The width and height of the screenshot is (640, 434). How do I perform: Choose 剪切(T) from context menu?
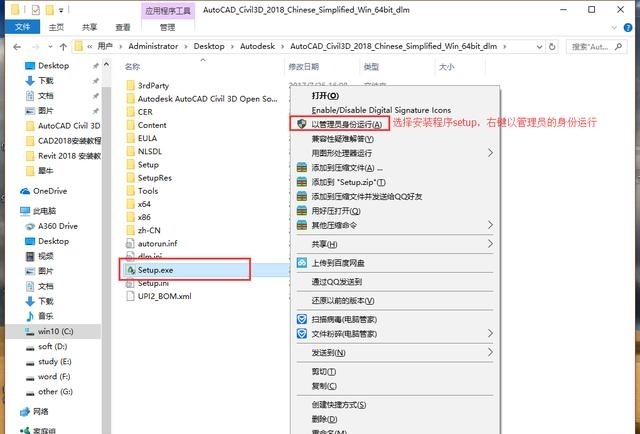tap(324, 372)
